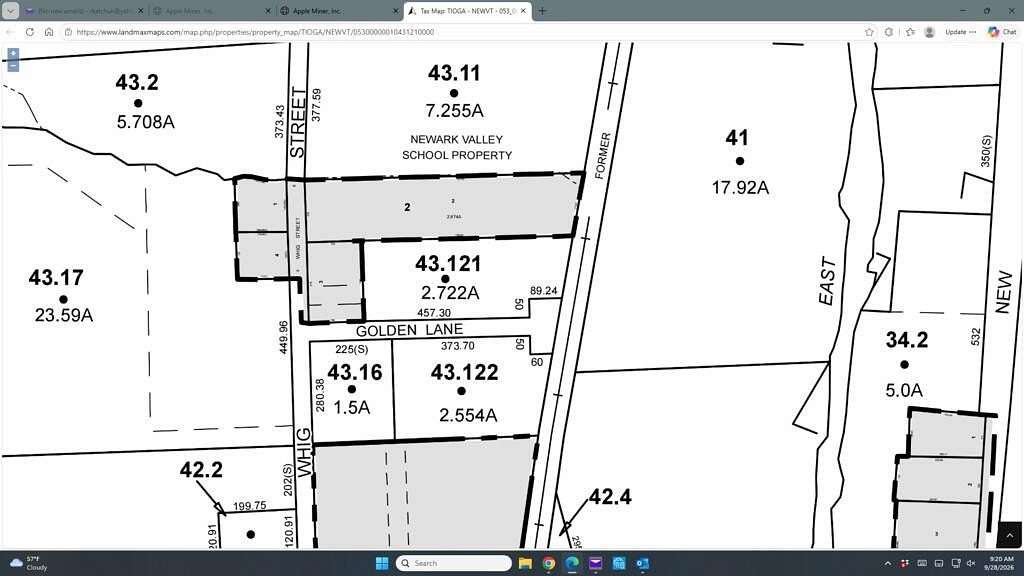Go to the browser home page

[x=49, y=31]
